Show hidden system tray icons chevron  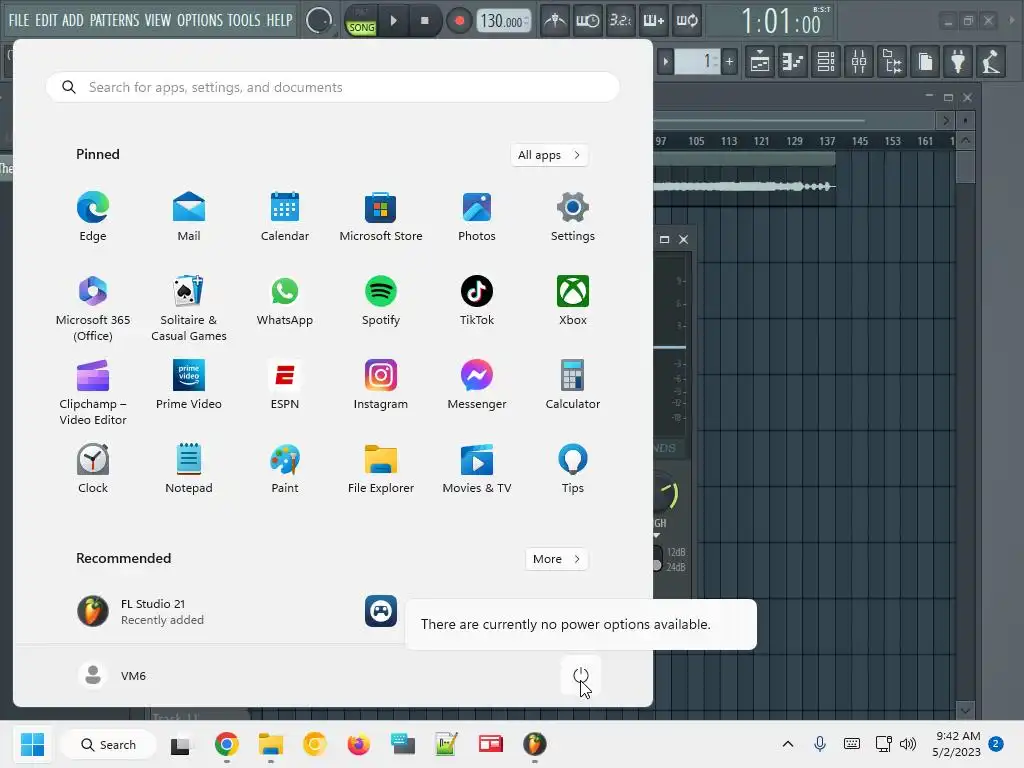point(788,744)
